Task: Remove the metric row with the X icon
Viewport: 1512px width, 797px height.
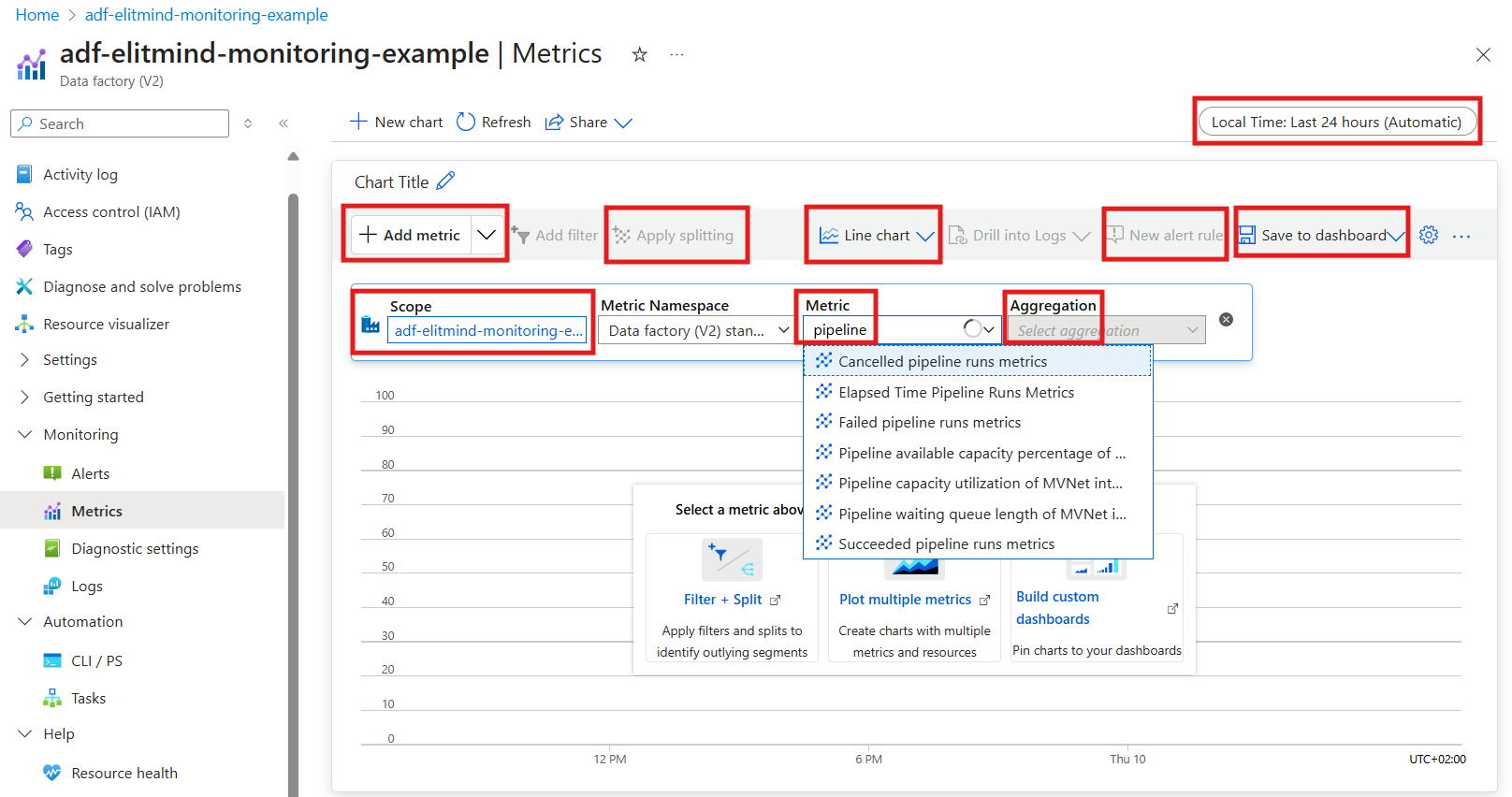Action: click(1226, 320)
